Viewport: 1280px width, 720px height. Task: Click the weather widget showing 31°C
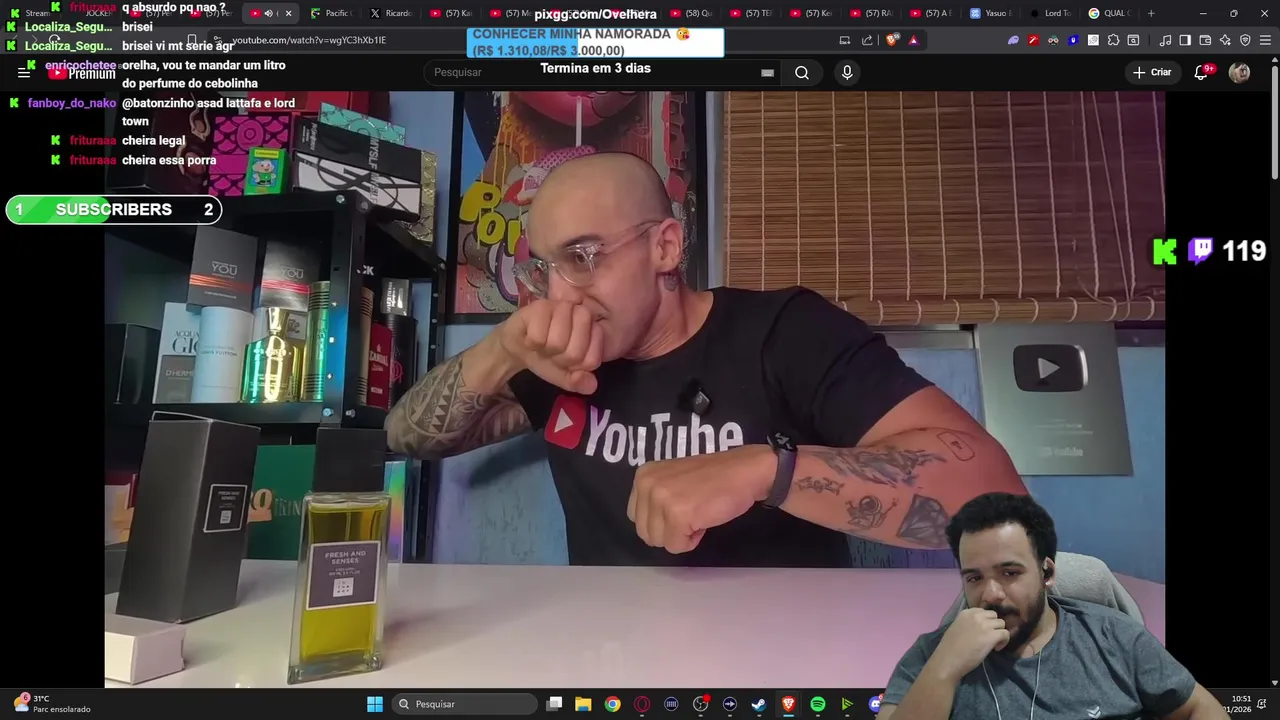pos(52,704)
